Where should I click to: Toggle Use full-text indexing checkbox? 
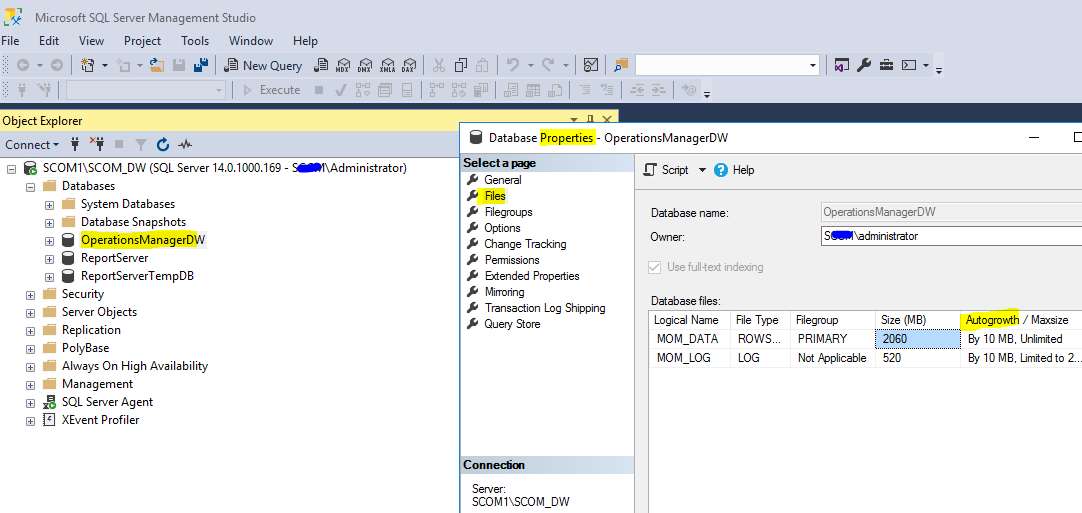[654, 267]
